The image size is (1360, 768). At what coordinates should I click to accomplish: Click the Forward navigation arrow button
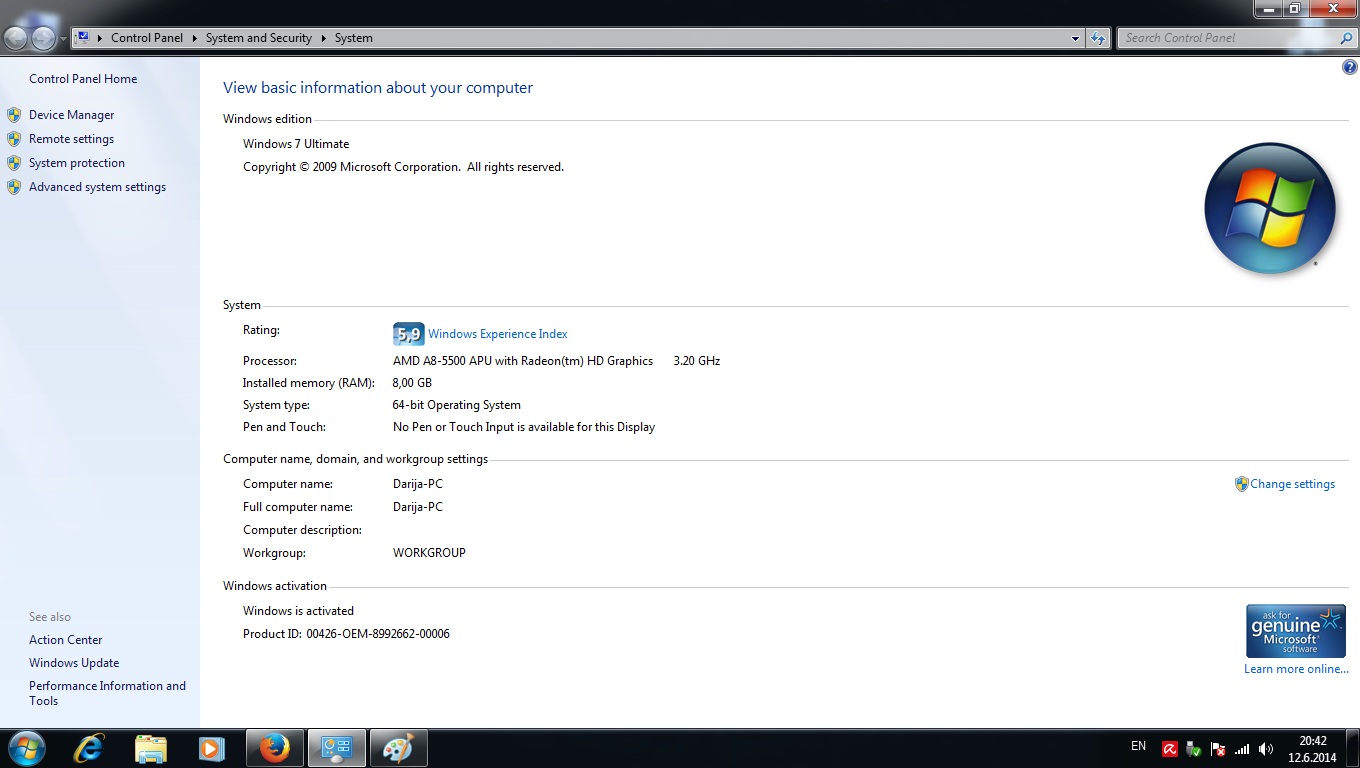tap(44, 38)
